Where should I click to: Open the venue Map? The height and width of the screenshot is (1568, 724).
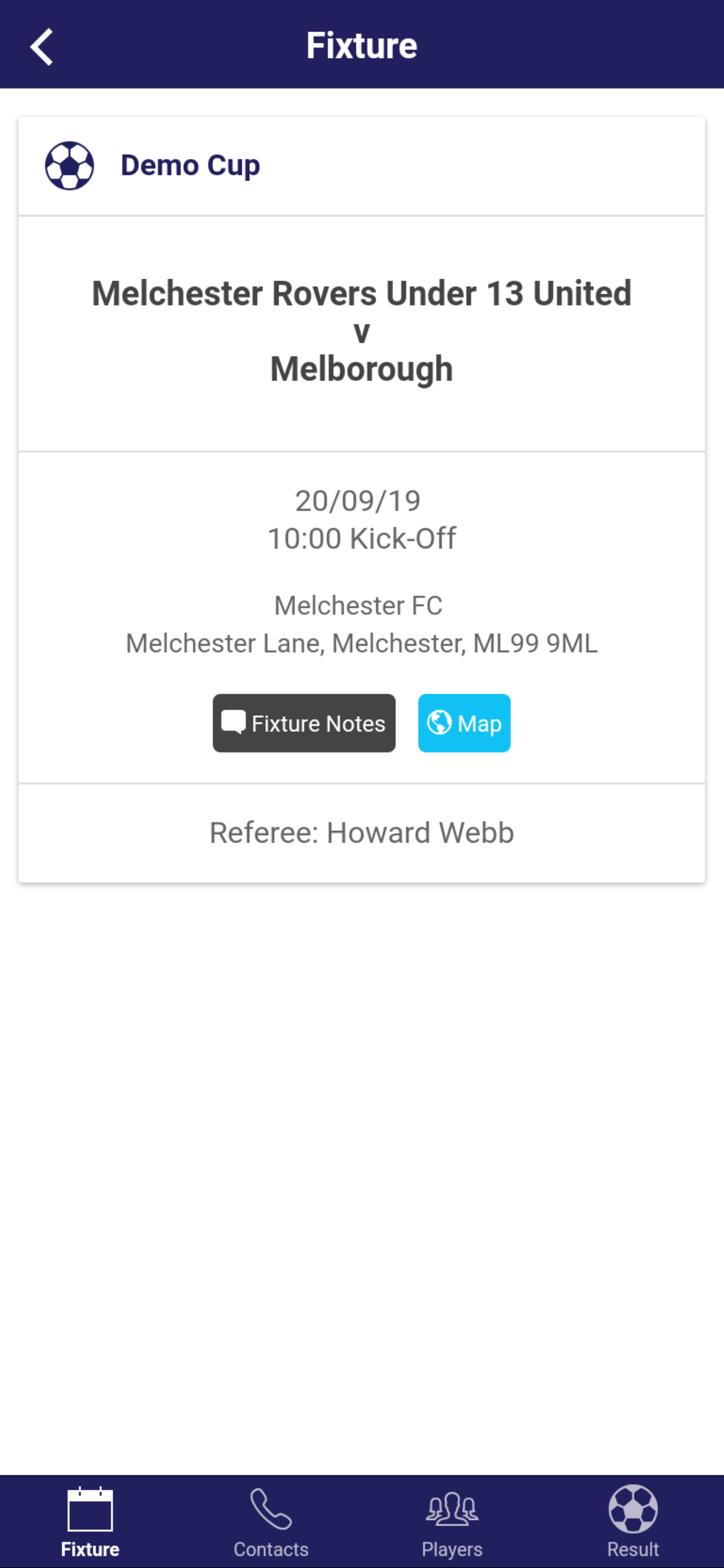(x=464, y=723)
